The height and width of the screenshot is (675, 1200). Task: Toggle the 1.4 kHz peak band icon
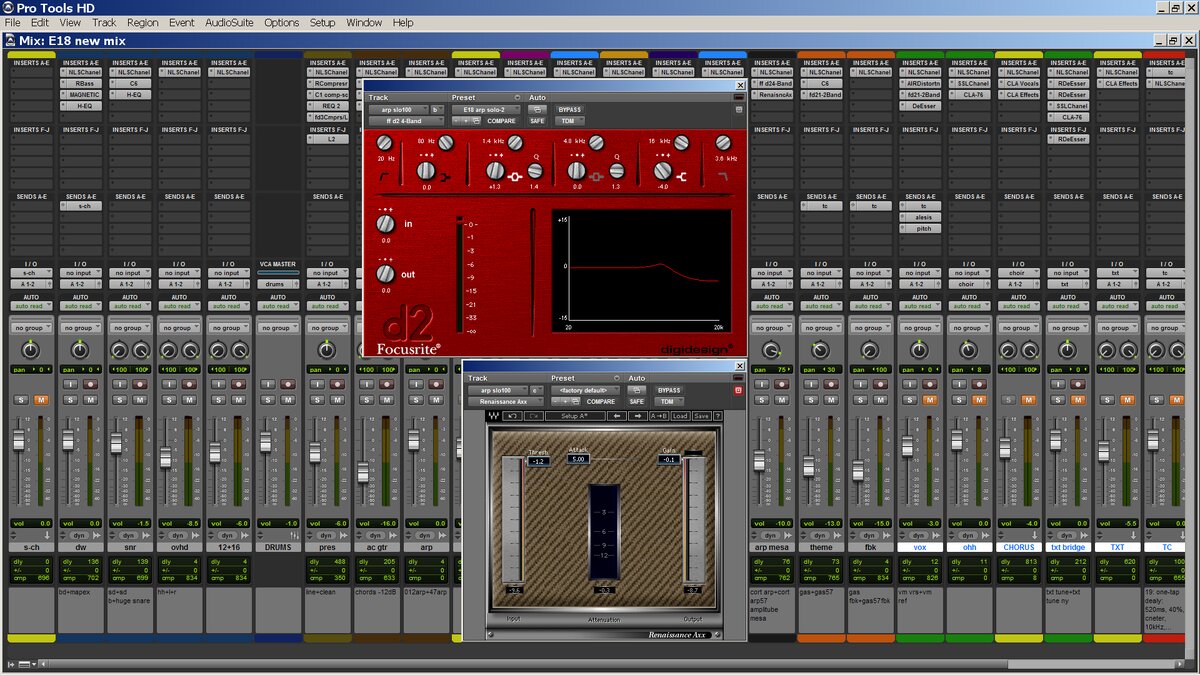[x=515, y=177]
